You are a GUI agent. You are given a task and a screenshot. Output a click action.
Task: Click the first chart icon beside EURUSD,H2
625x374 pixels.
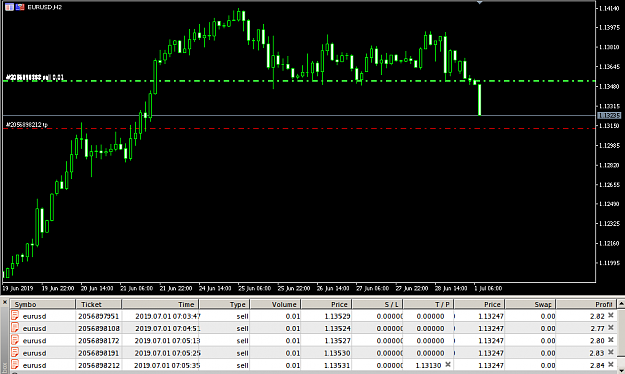point(9,7)
